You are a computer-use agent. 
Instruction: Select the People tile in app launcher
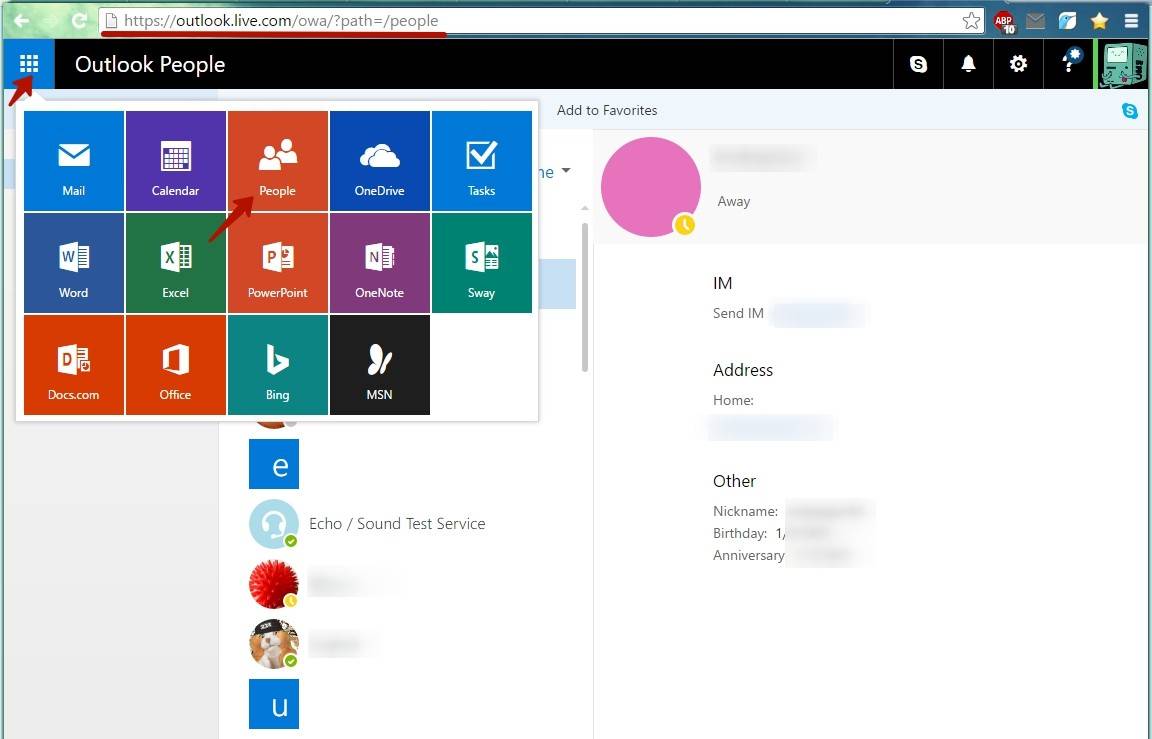tap(278, 161)
